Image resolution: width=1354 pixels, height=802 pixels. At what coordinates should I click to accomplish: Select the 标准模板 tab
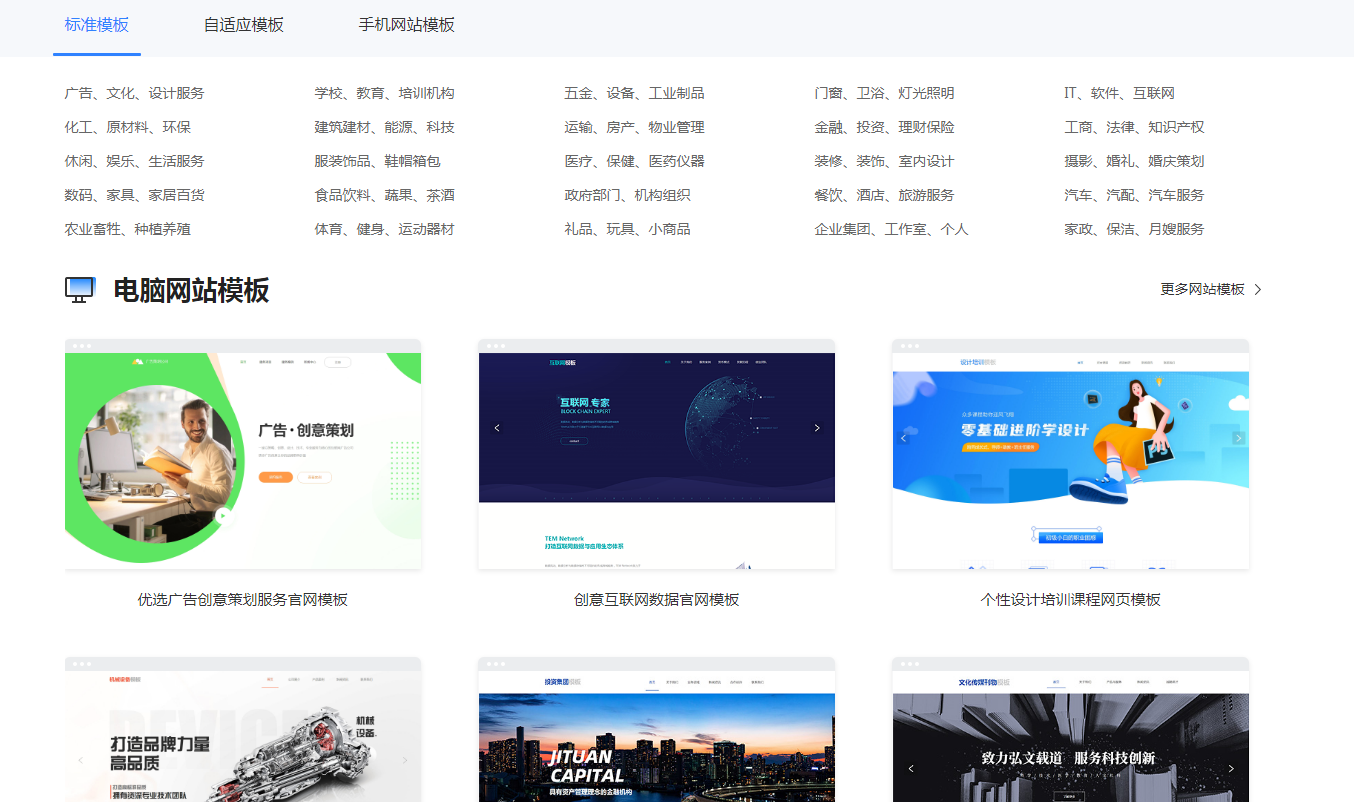click(97, 24)
